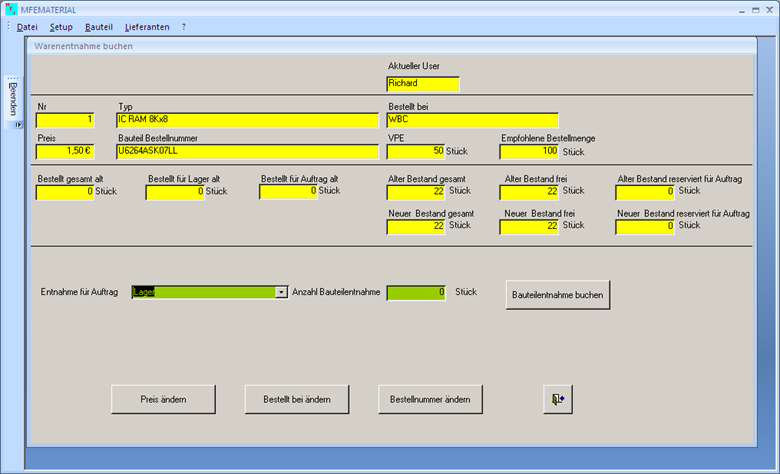780x474 pixels.
Task: Click the Alter Bestand frei field
Action: coord(529,191)
